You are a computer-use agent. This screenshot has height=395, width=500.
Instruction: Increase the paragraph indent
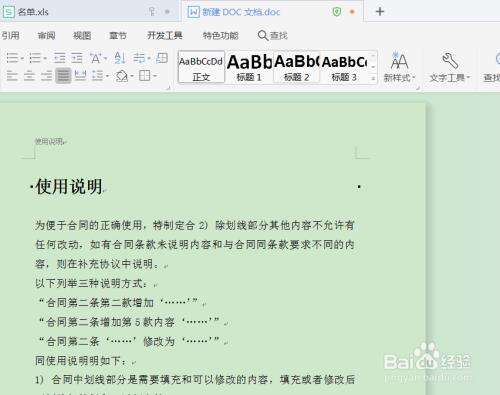coord(77,58)
